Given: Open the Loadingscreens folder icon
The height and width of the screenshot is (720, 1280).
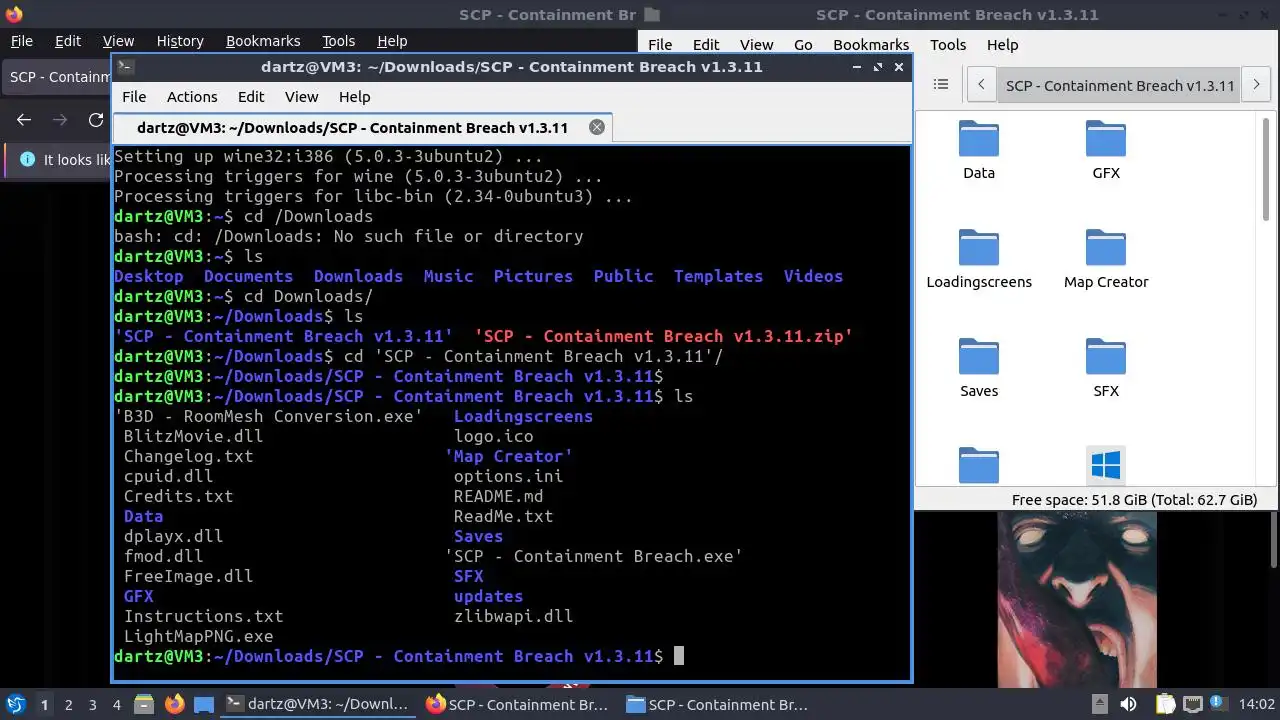Looking at the screenshot, I should point(978,248).
